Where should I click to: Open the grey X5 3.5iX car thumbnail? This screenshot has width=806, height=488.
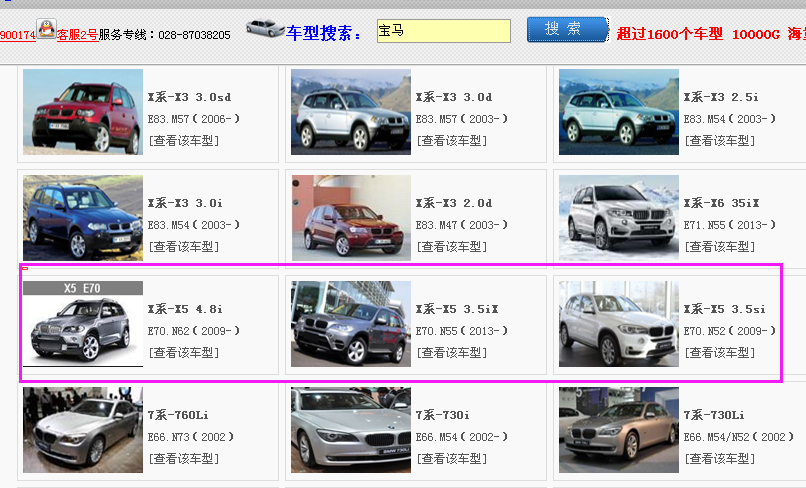click(351, 324)
